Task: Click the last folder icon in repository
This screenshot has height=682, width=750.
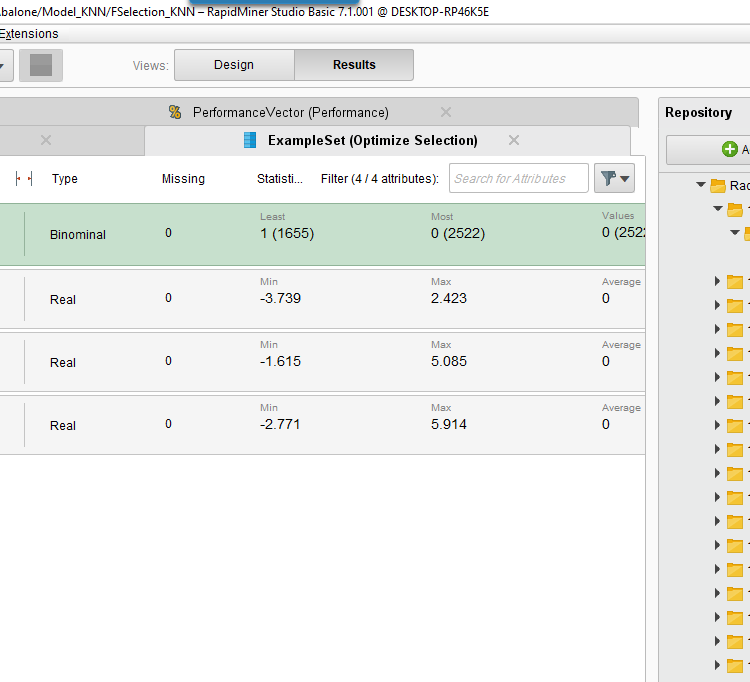Action: pos(735,665)
